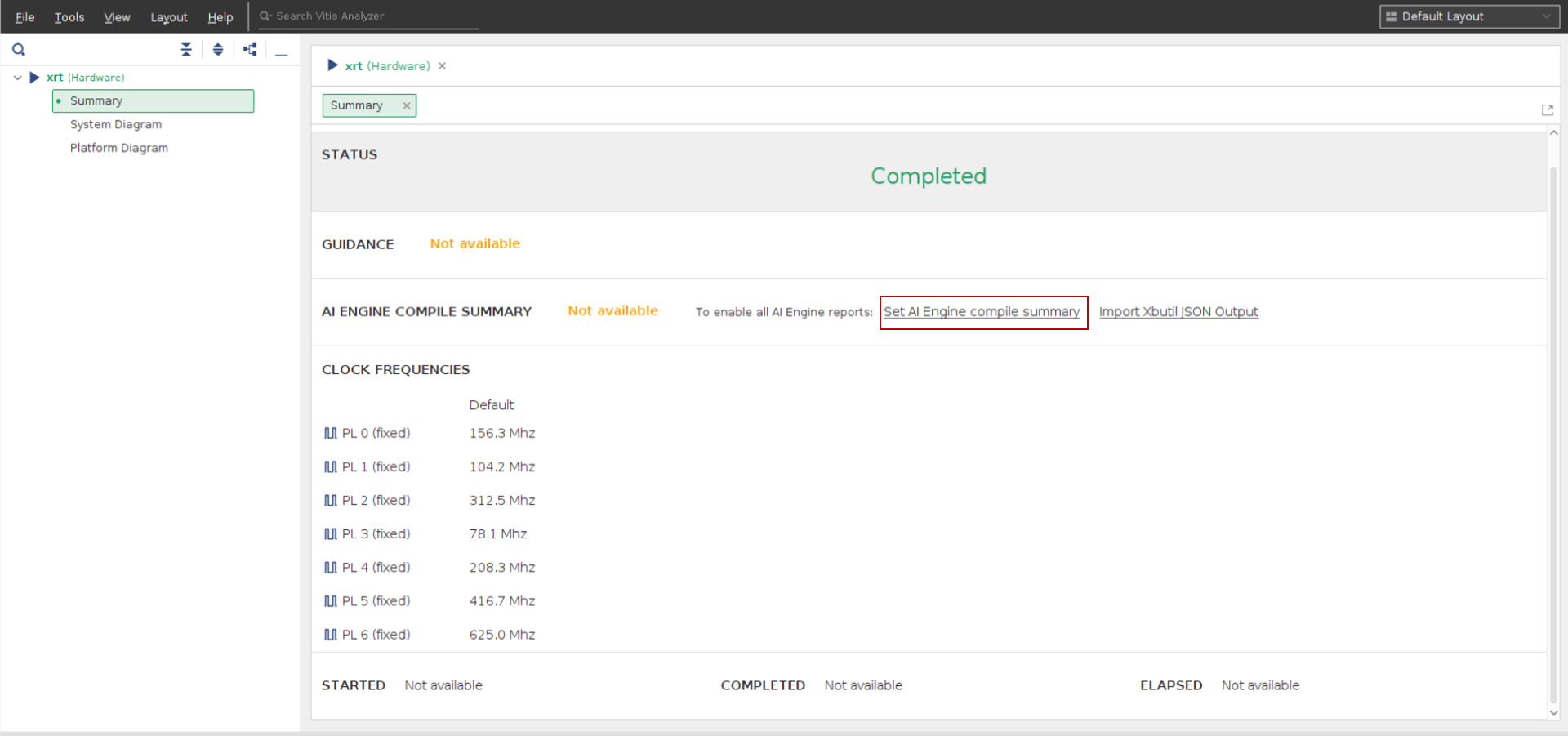Image resolution: width=1568 pixels, height=736 pixels.
Task: Click the PL 6 clock waveform icon
Action: tap(330, 634)
